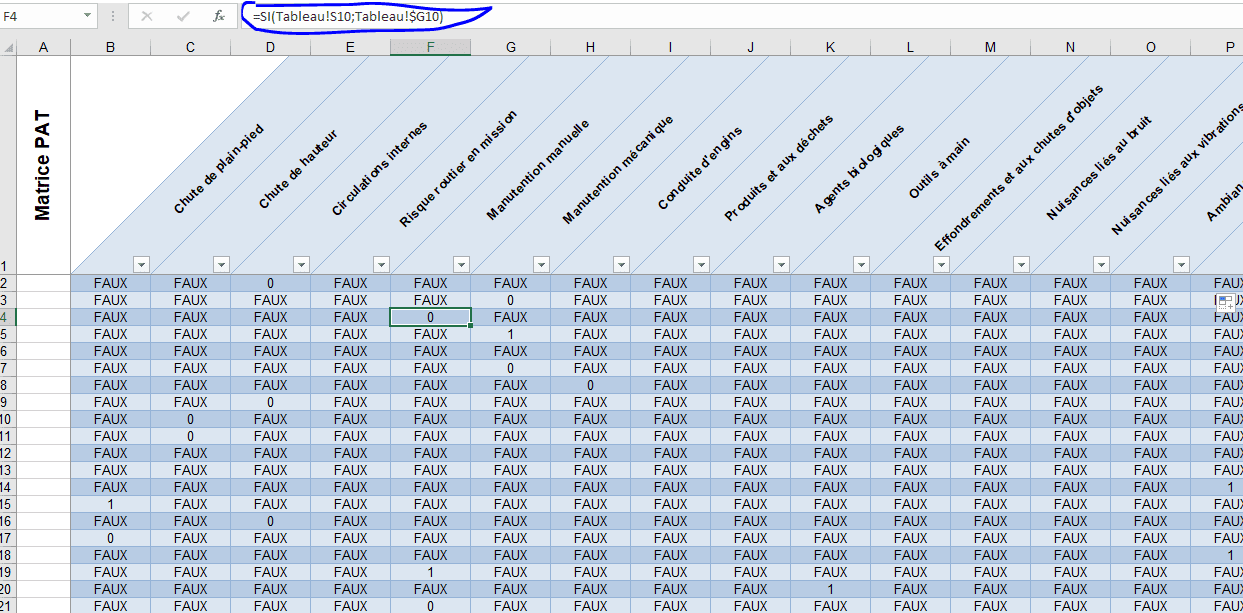Select the Matrice PAT header cell
The image size is (1243, 613).
coord(43,165)
